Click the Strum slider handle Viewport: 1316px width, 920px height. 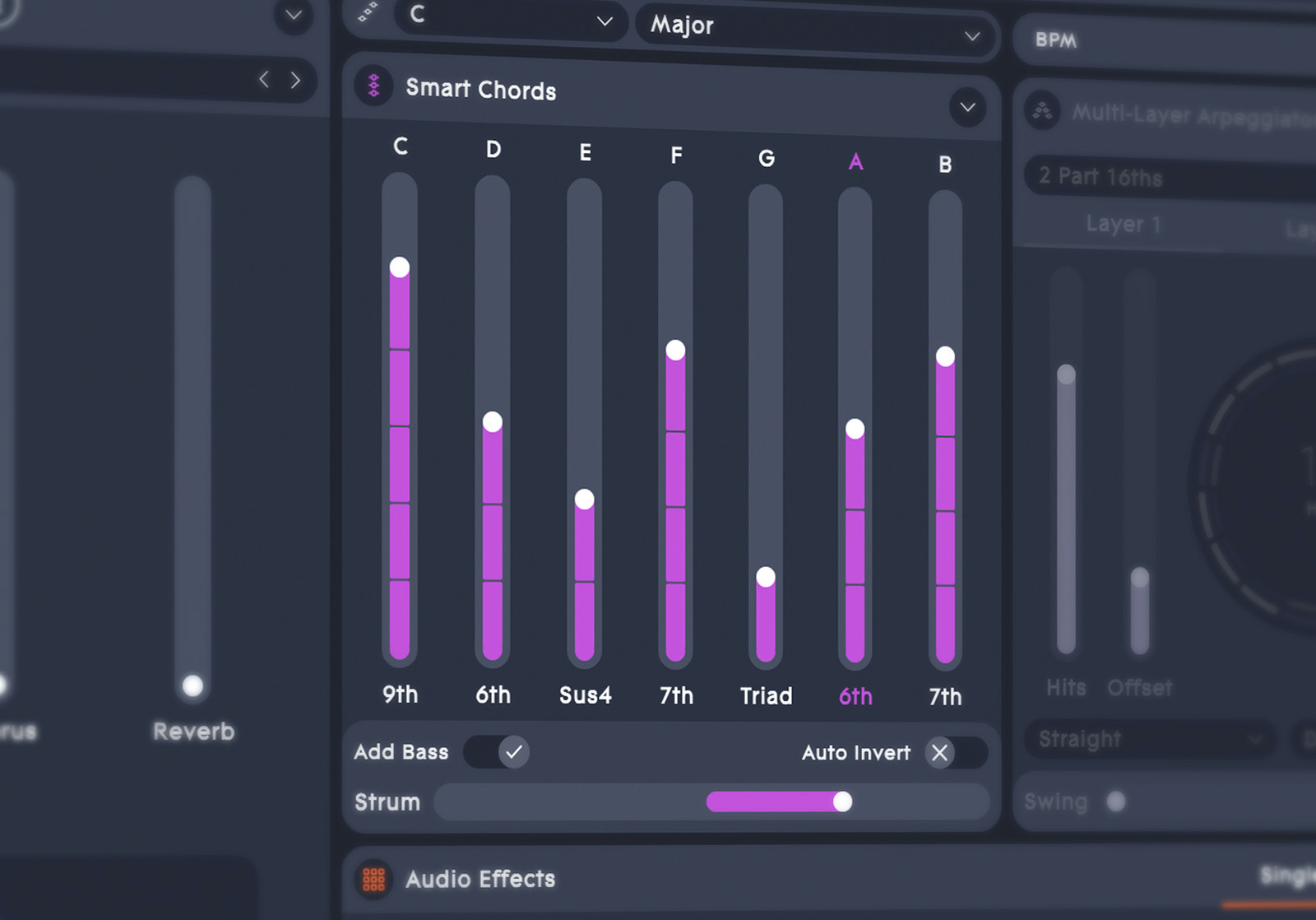click(842, 802)
